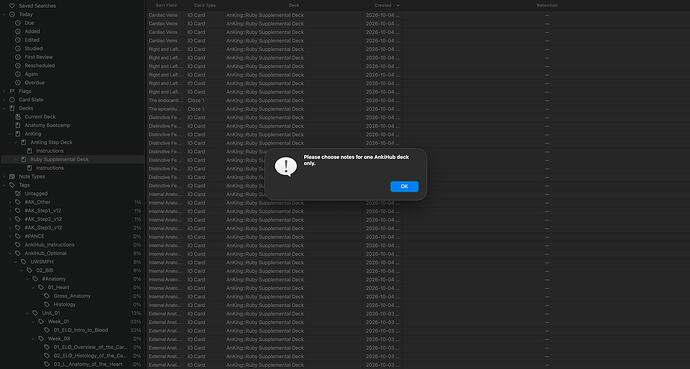Screen dimensions: 690x369
Task: Select the Week_01 tag
Action: click(59, 322)
